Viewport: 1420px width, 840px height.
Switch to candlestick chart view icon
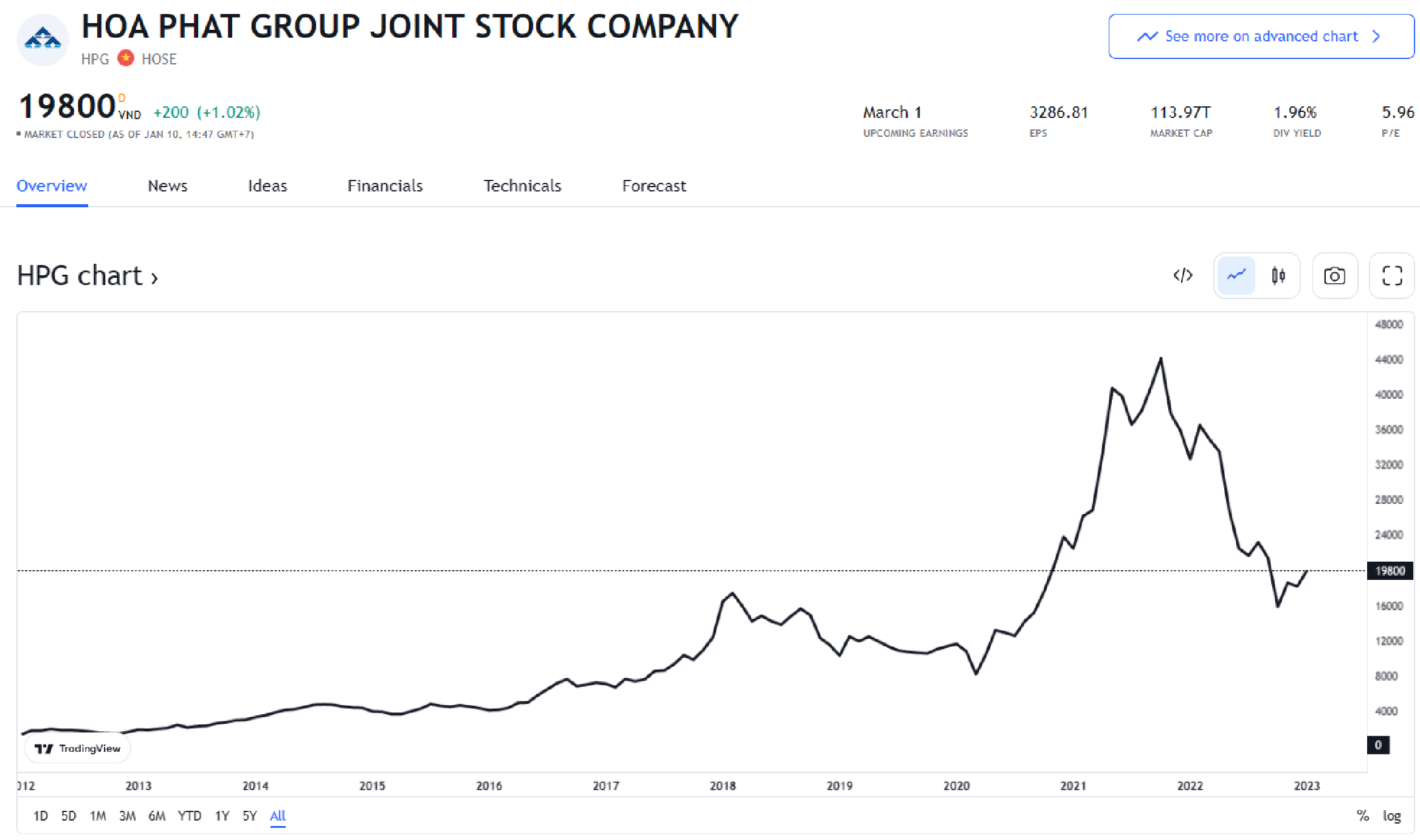tap(1278, 275)
